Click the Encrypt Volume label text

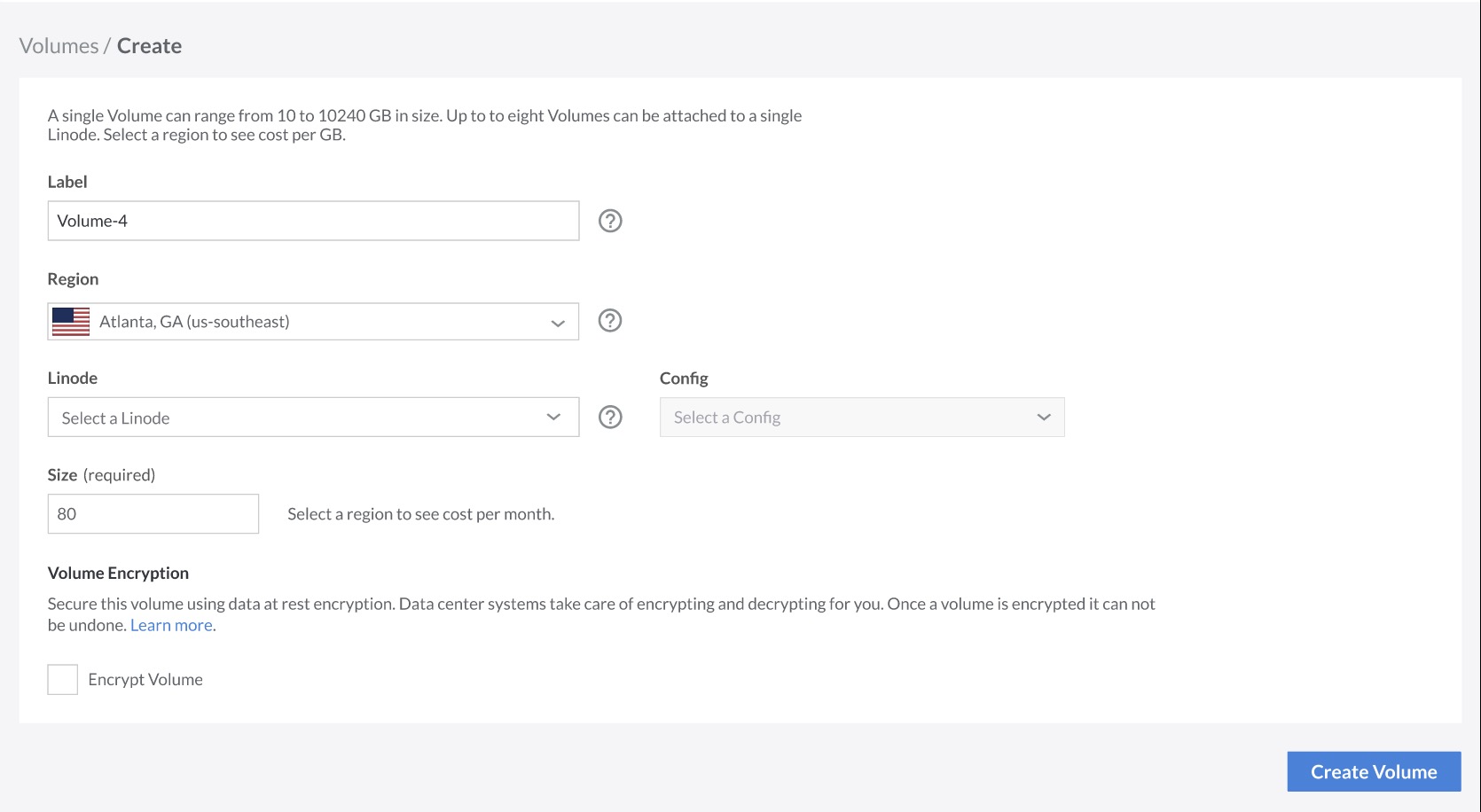tap(145, 680)
